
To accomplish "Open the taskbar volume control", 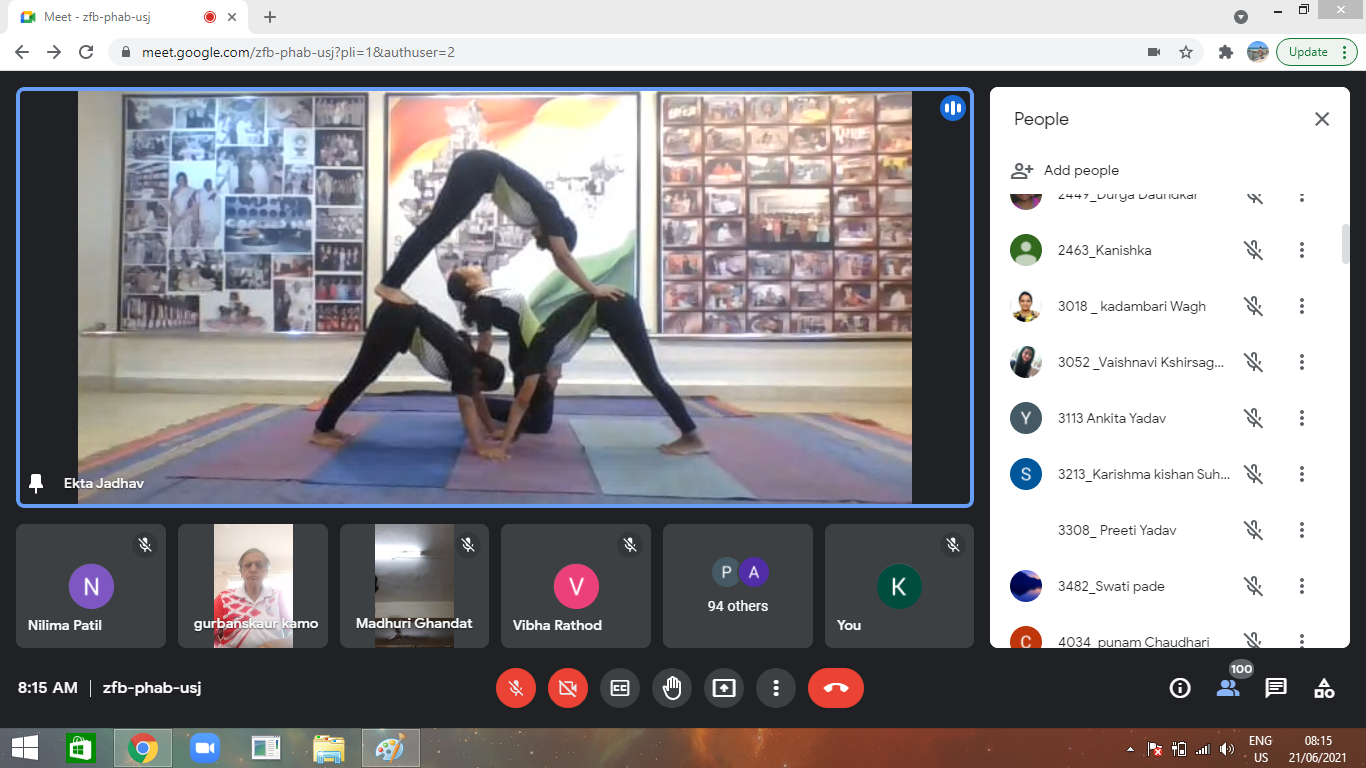I will tap(1225, 747).
